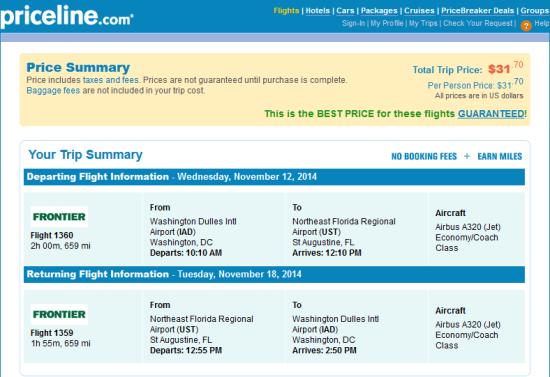The width and height of the screenshot is (550, 377).
Task: Click the Departing Flight Information header bar
Action: pos(274,177)
